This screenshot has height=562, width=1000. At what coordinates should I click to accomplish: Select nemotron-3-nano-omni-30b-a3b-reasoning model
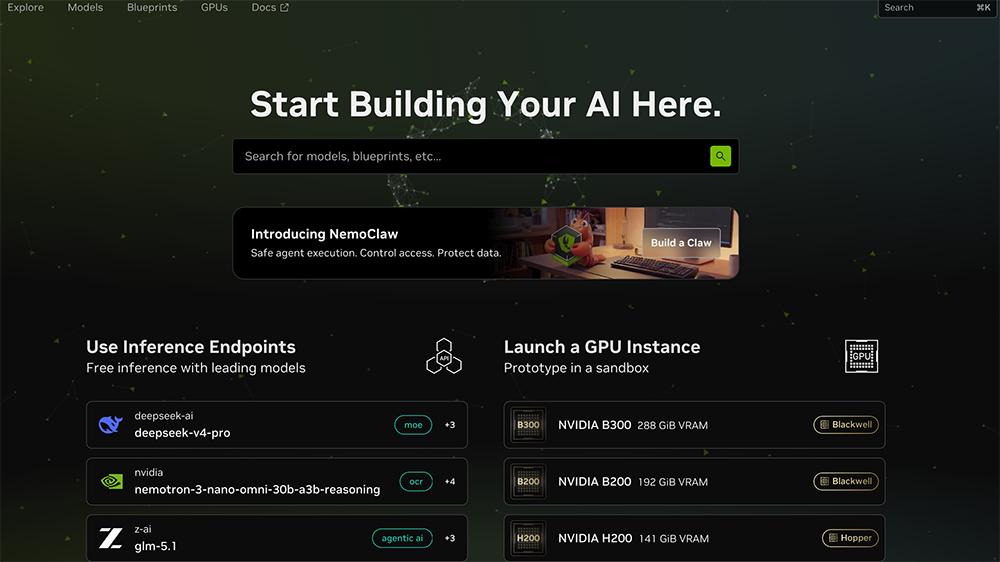(x=277, y=482)
